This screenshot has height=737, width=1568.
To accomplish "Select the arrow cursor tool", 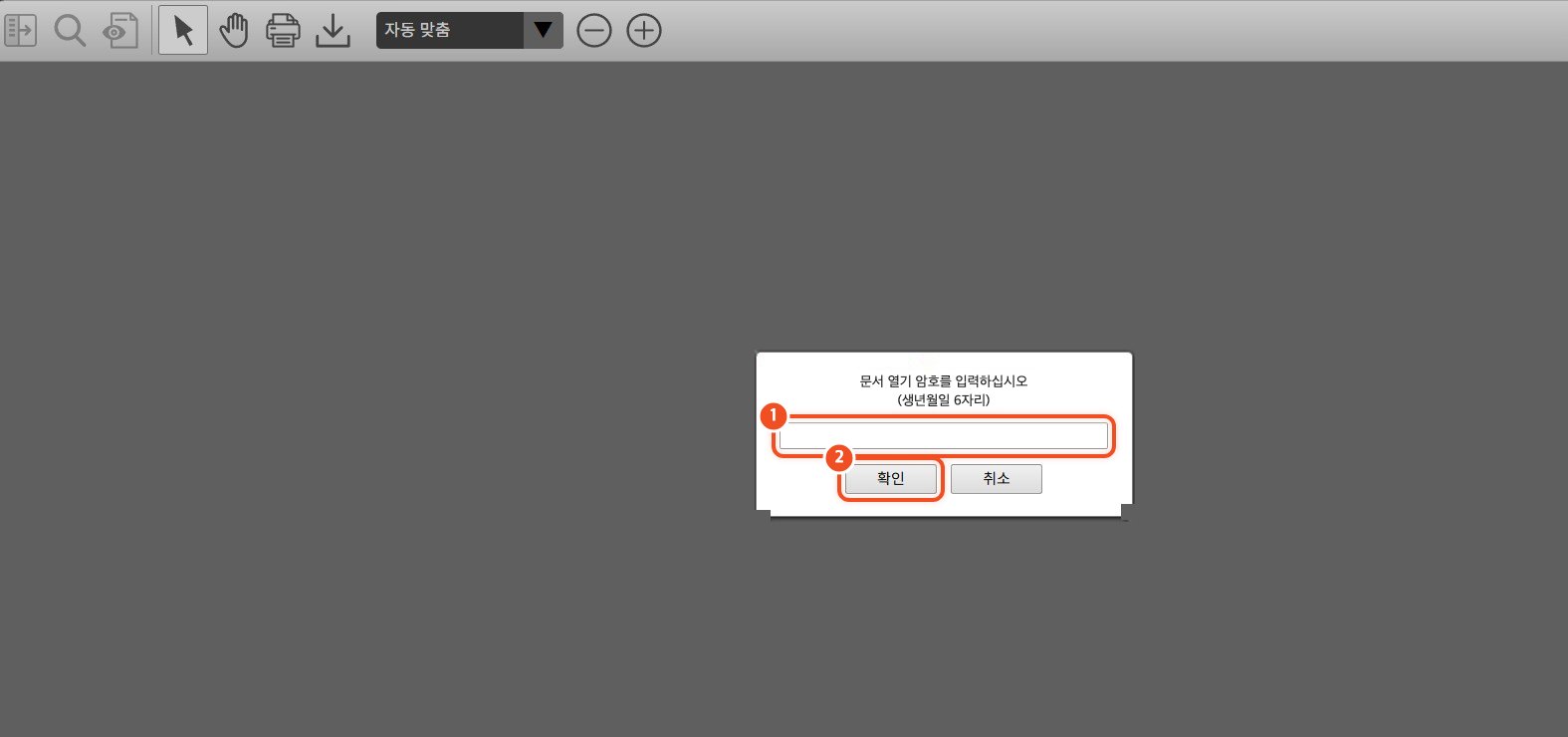I will 183,30.
